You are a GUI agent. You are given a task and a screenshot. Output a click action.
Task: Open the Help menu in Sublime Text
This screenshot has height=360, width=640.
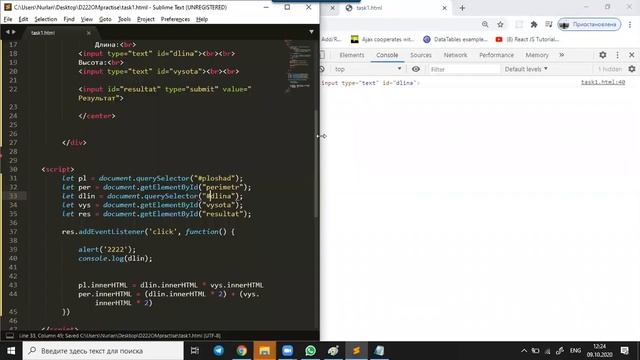point(202,19)
